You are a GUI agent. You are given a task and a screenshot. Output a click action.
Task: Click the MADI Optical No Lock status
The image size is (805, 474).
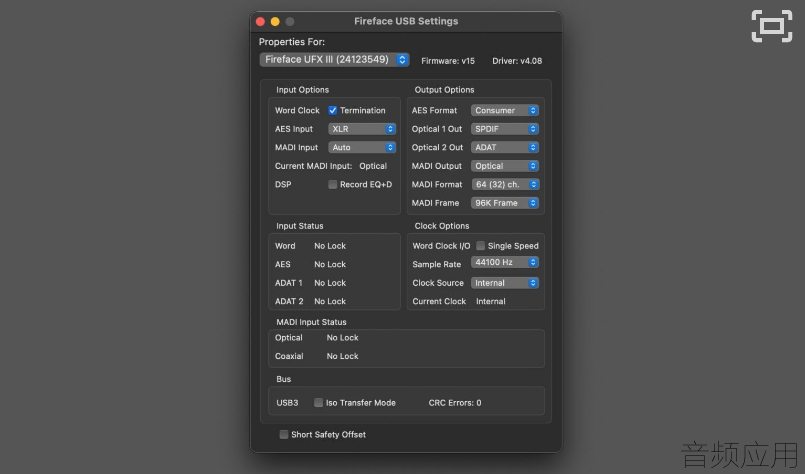[x=342, y=338]
